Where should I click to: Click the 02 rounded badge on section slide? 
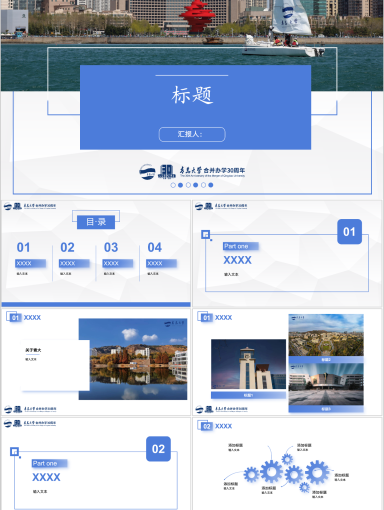[x=158, y=449]
